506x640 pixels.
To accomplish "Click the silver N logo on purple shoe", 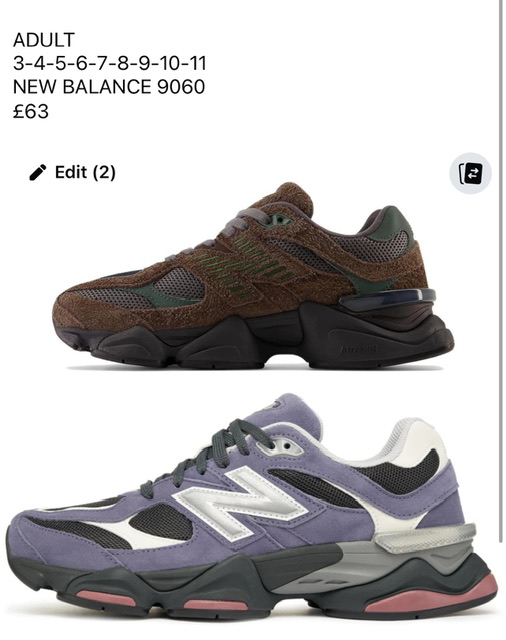I will click(240, 504).
